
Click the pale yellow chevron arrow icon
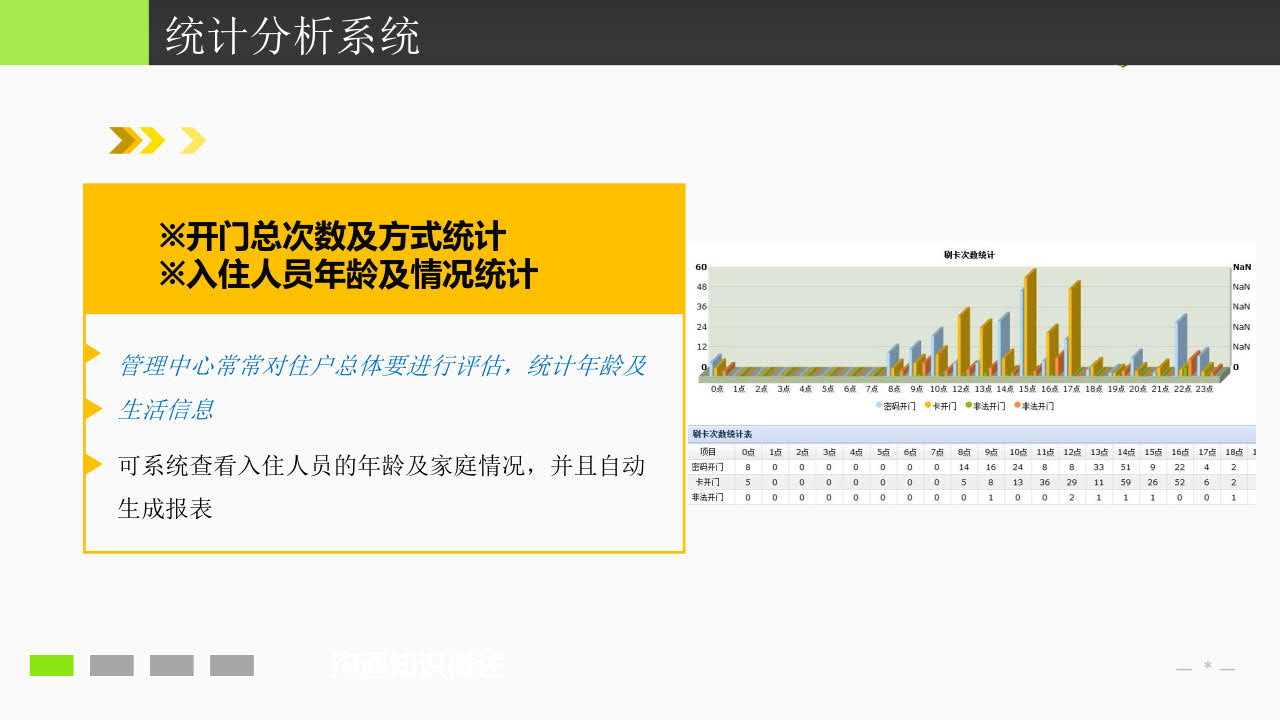click(x=193, y=141)
